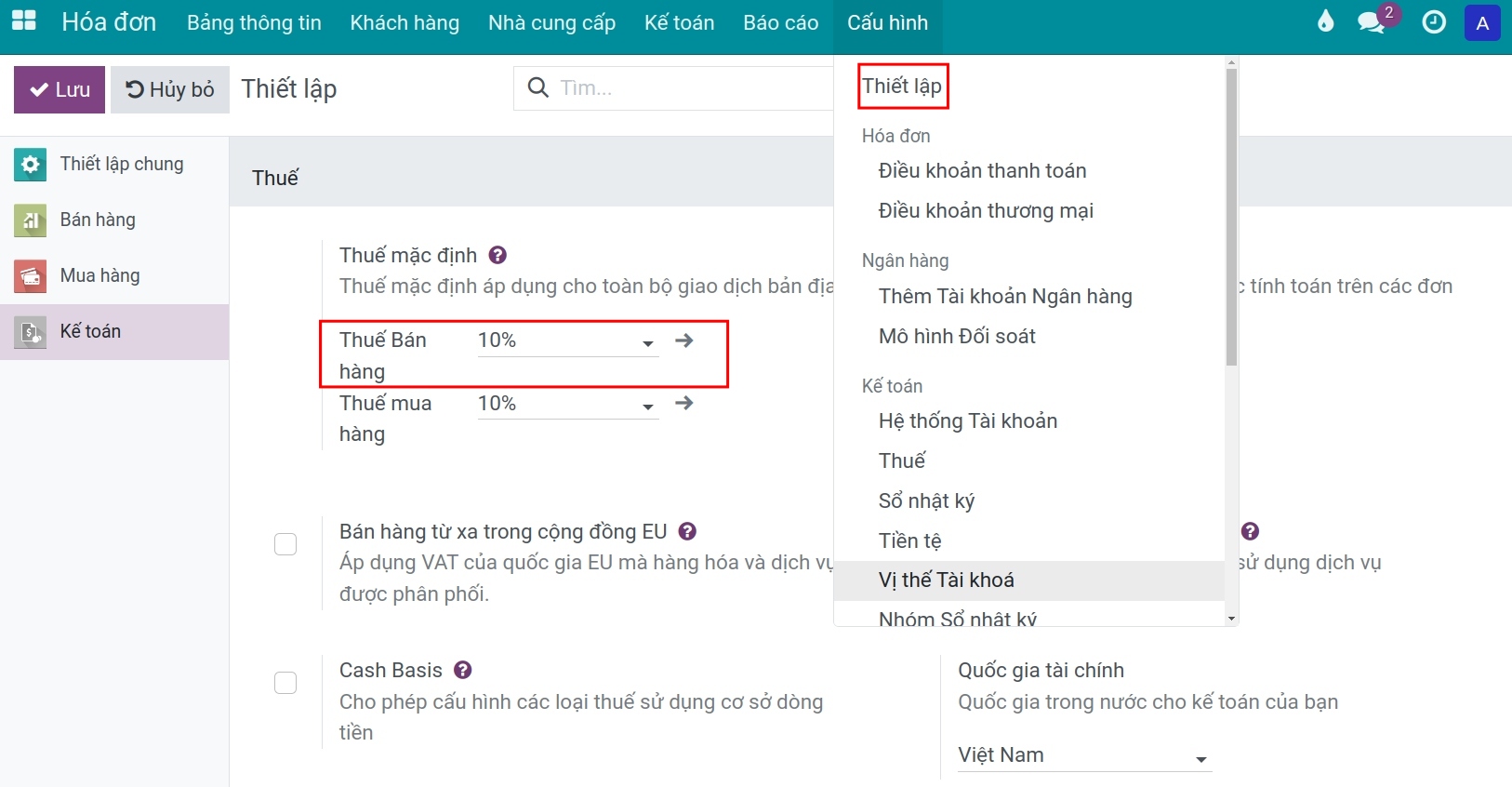This screenshot has width=1512, height=787.
Task: Click the Hủy bỏ discard button
Action: pyautogui.click(x=170, y=89)
